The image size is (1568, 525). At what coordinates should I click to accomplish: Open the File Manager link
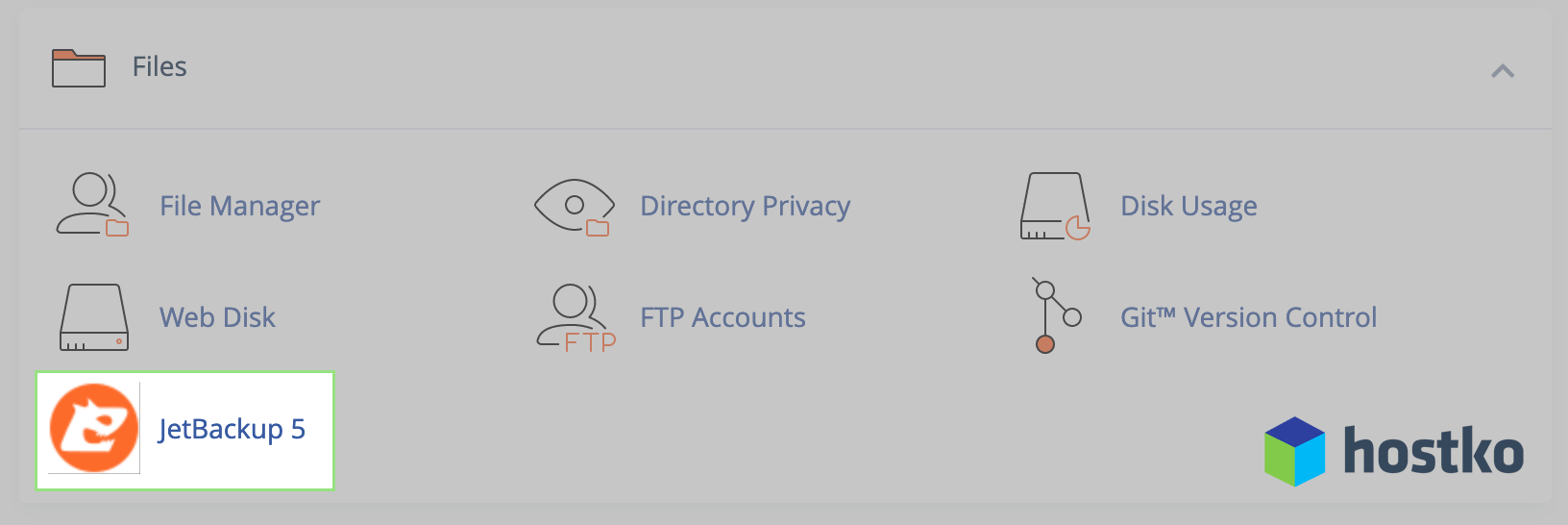click(239, 207)
